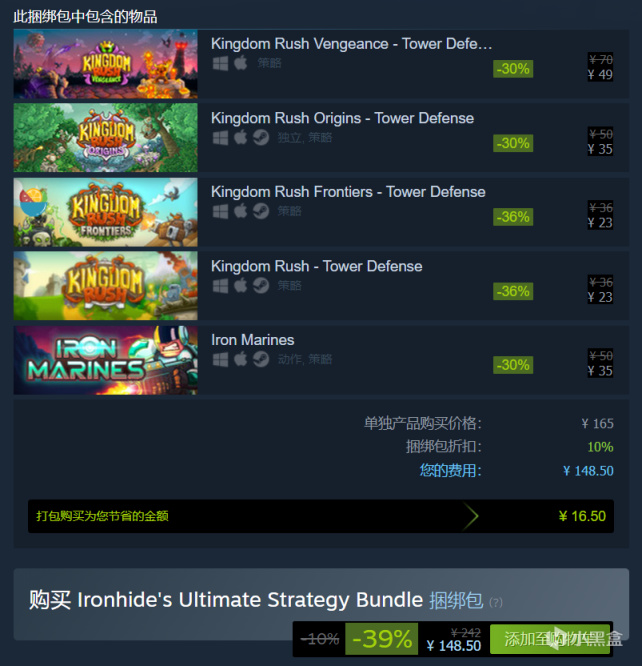Click Apple icon under Kingdom Rush Vengeance
Image resolution: width=642 pixels, height=666 pixels.
click(240, 63)
